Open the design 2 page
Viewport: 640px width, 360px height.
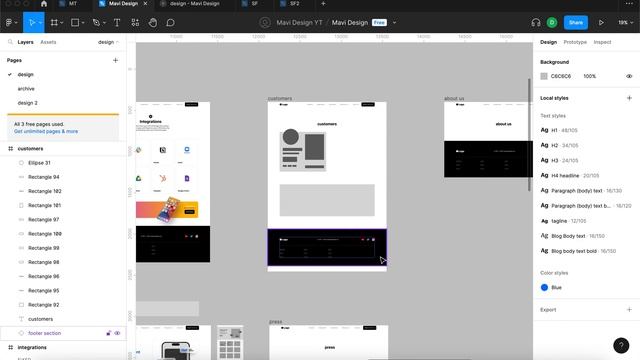tap(27, 103)
